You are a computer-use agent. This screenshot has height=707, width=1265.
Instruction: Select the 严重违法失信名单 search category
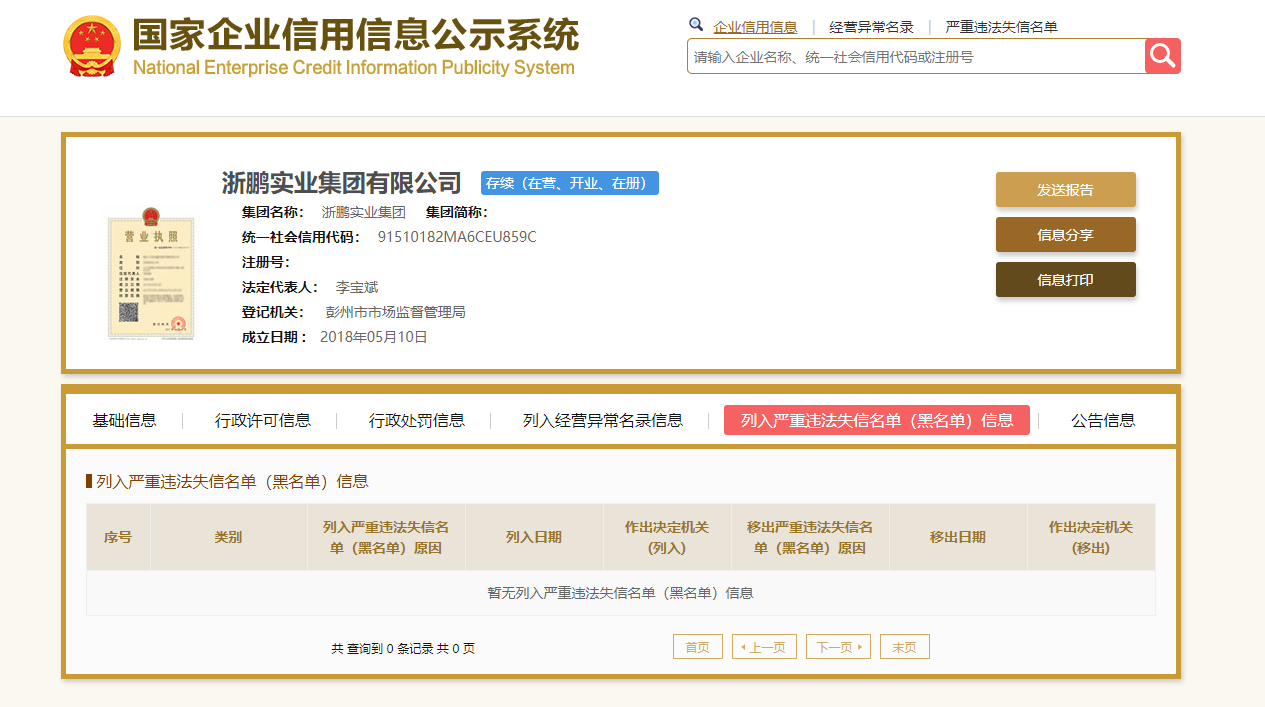(1001, 27)
